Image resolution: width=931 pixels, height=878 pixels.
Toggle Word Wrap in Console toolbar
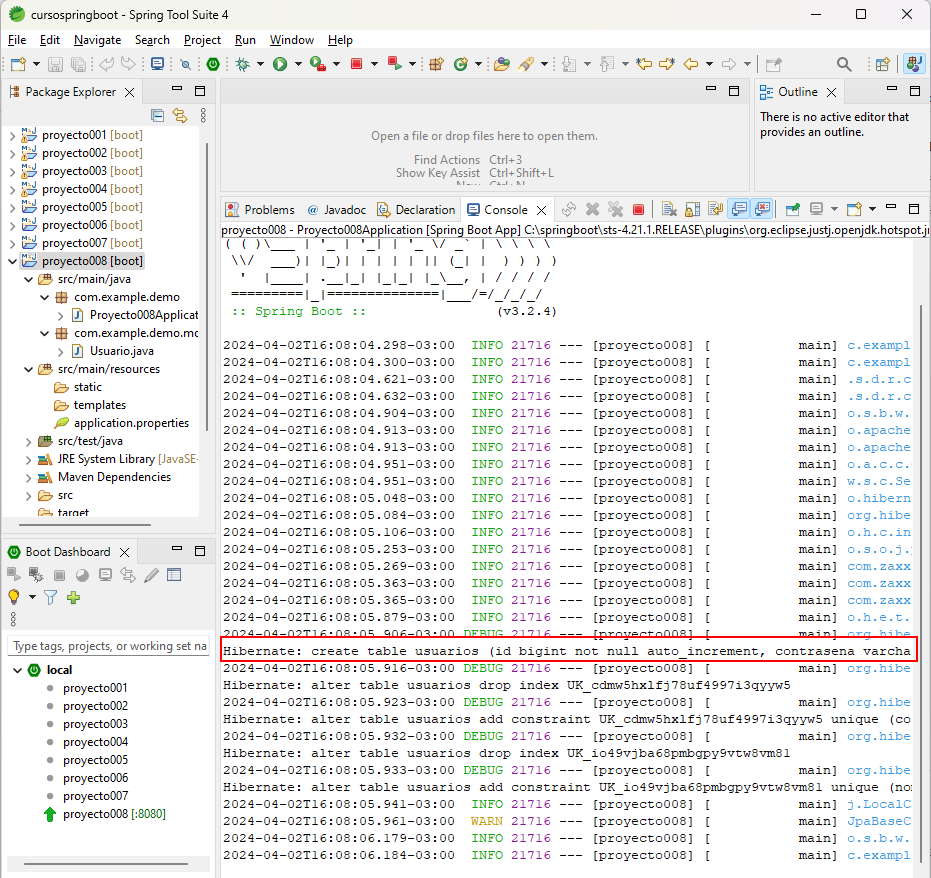(715, 210)
